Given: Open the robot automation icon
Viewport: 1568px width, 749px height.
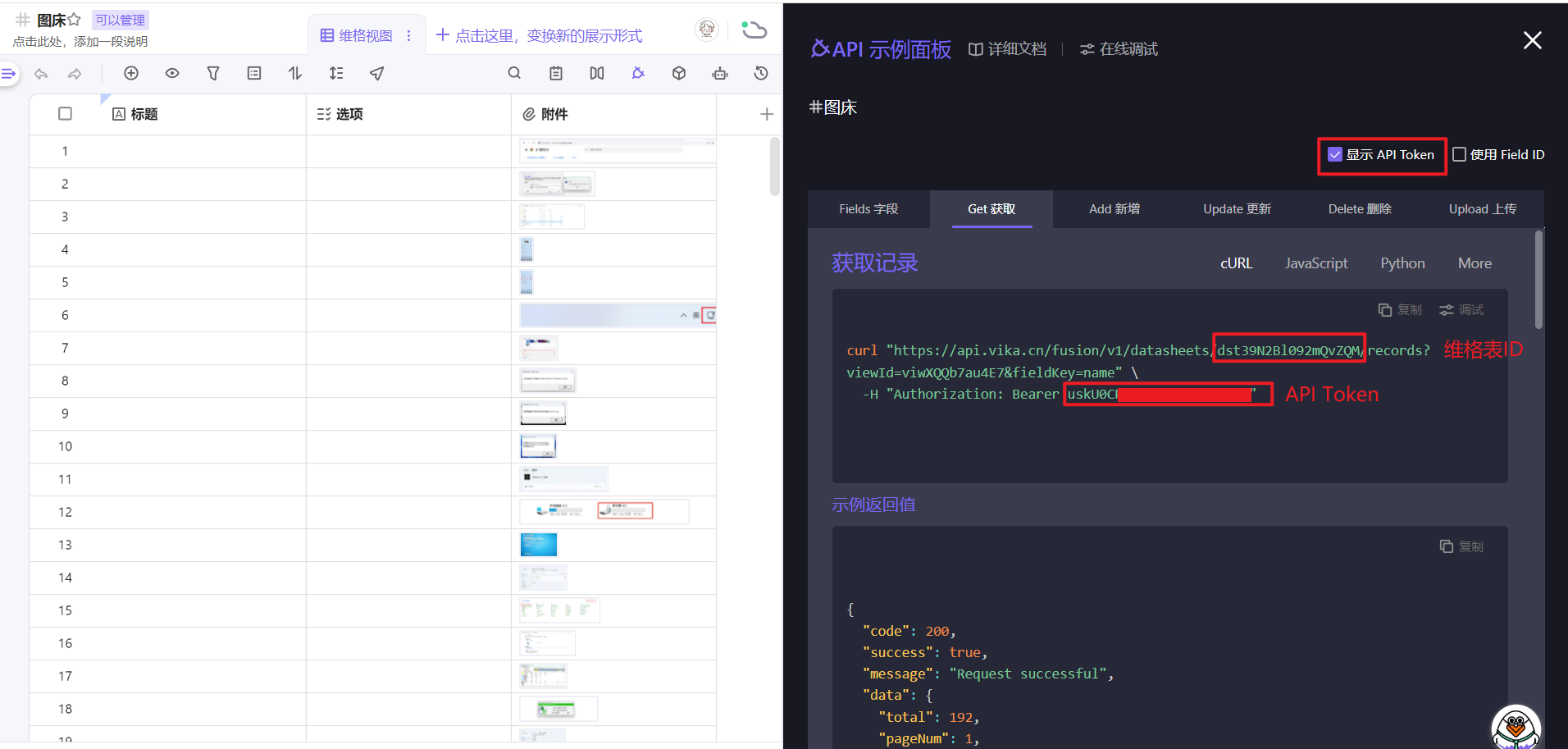Looking at the screenshot, I should click(720, 73).
